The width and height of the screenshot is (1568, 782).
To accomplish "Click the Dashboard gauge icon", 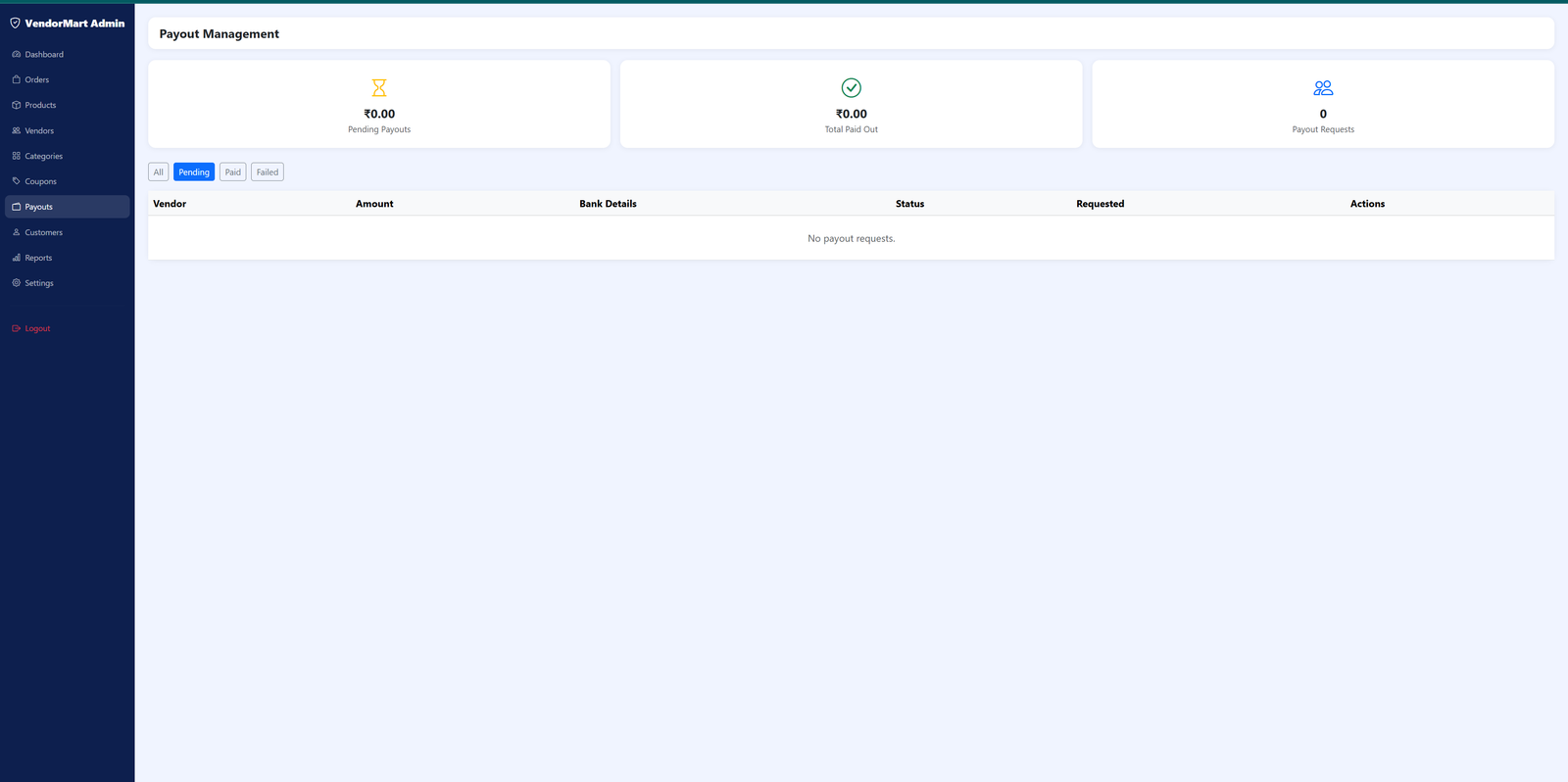I will [16, 54].
